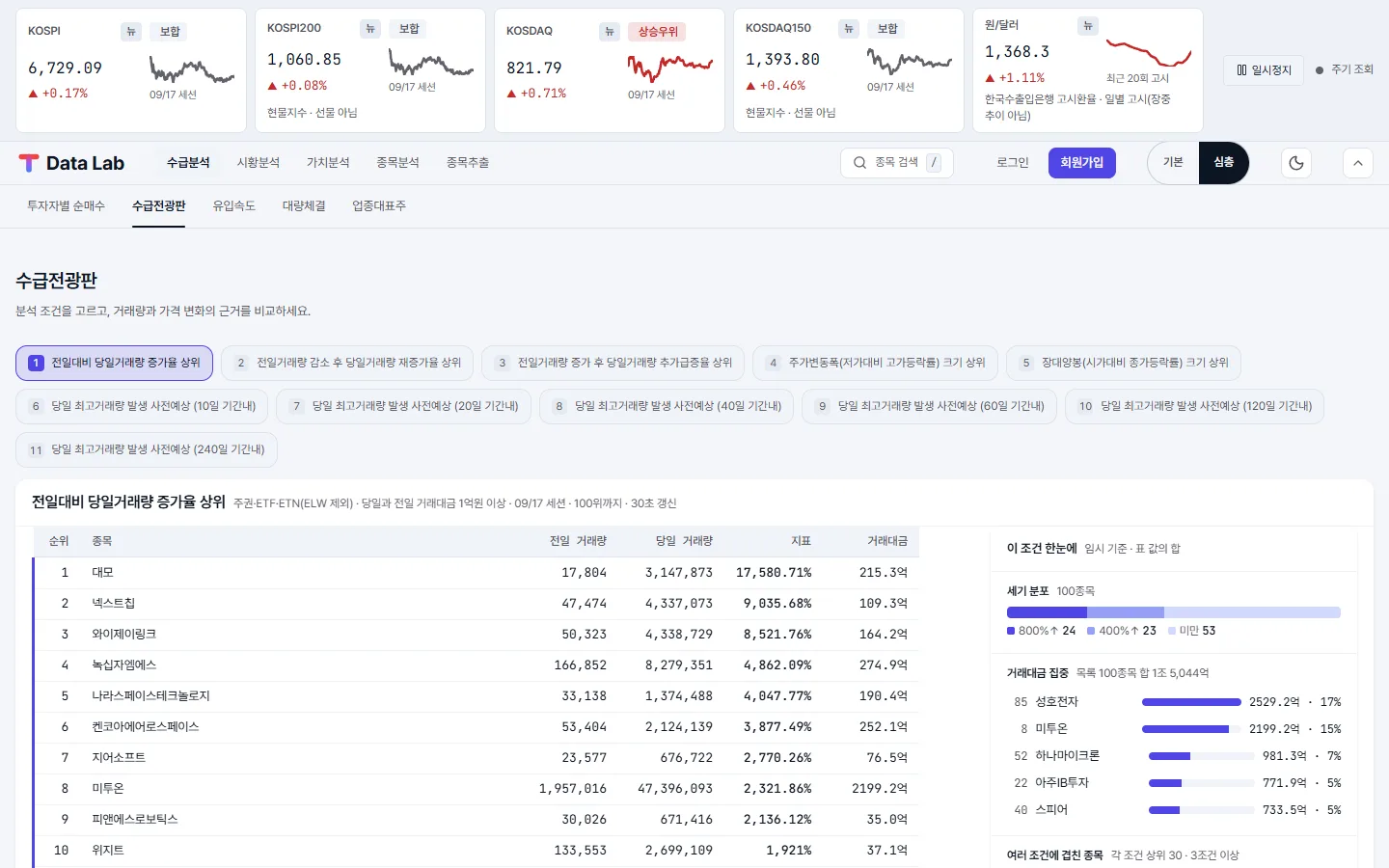Sort by the 지표 column header
This screenshot has width=1389, height=868.
coord(801,541)
